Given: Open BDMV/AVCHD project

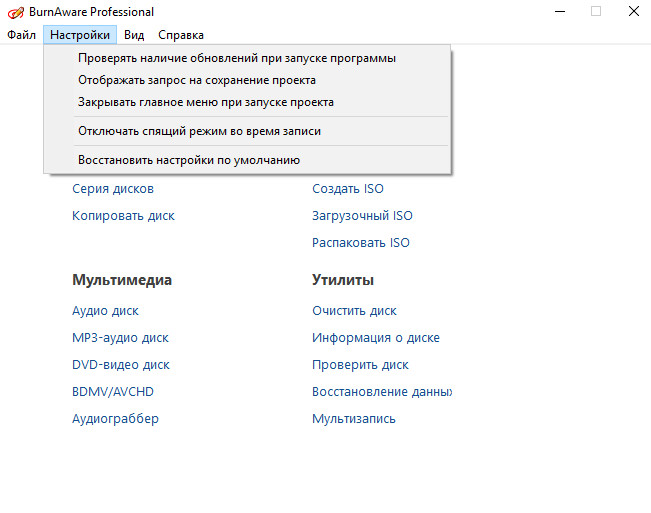Looking at the screenshot, I should point(113,392).
